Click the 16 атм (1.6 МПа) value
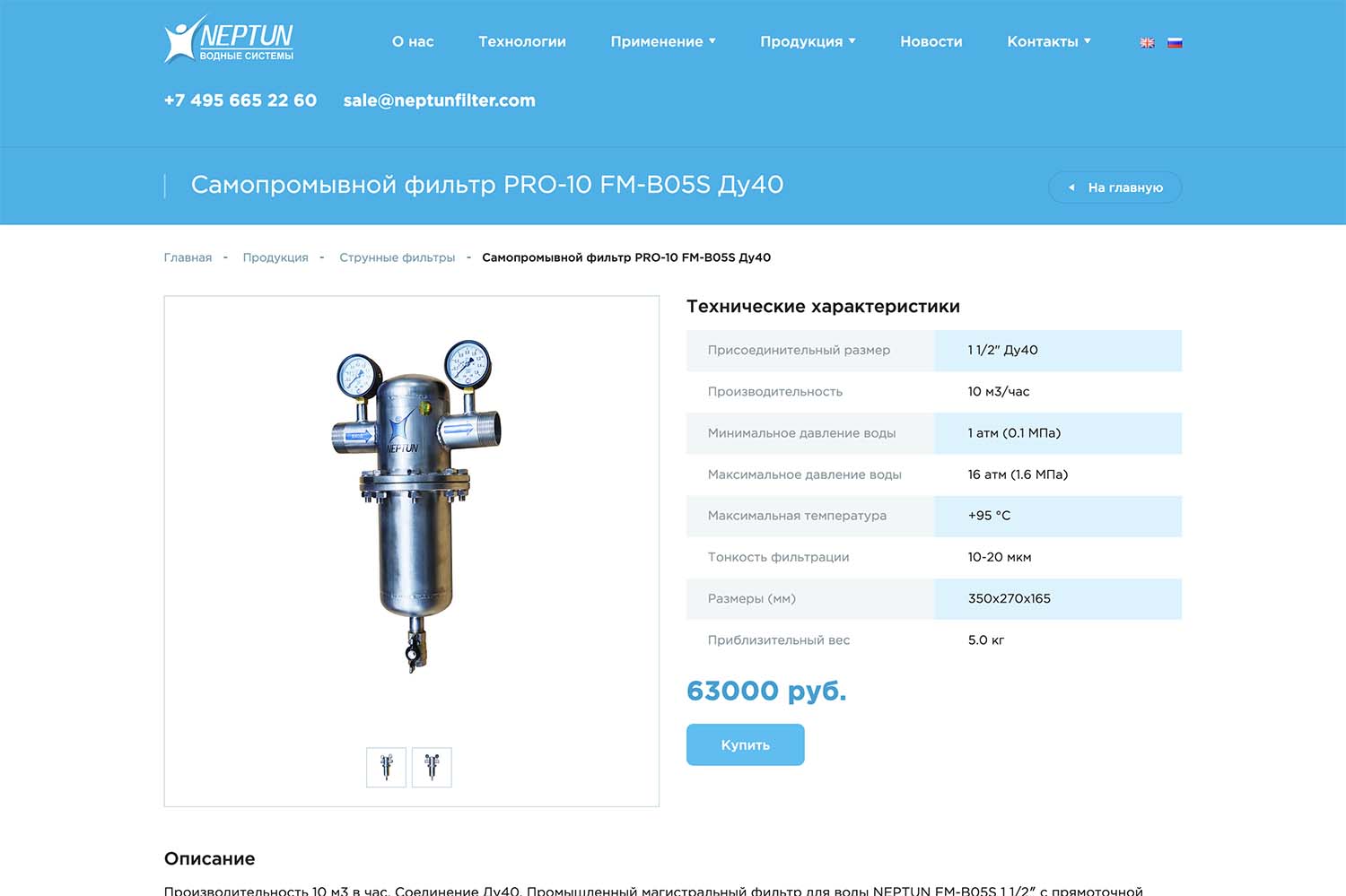 tap(1018, 474)
